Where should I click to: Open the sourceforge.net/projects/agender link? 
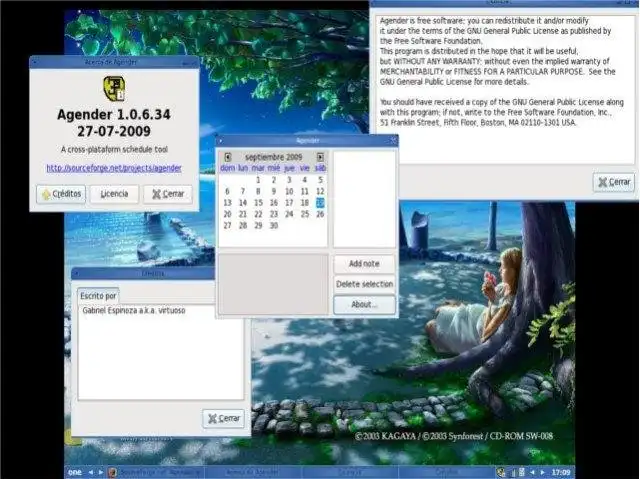click(114, 168)
